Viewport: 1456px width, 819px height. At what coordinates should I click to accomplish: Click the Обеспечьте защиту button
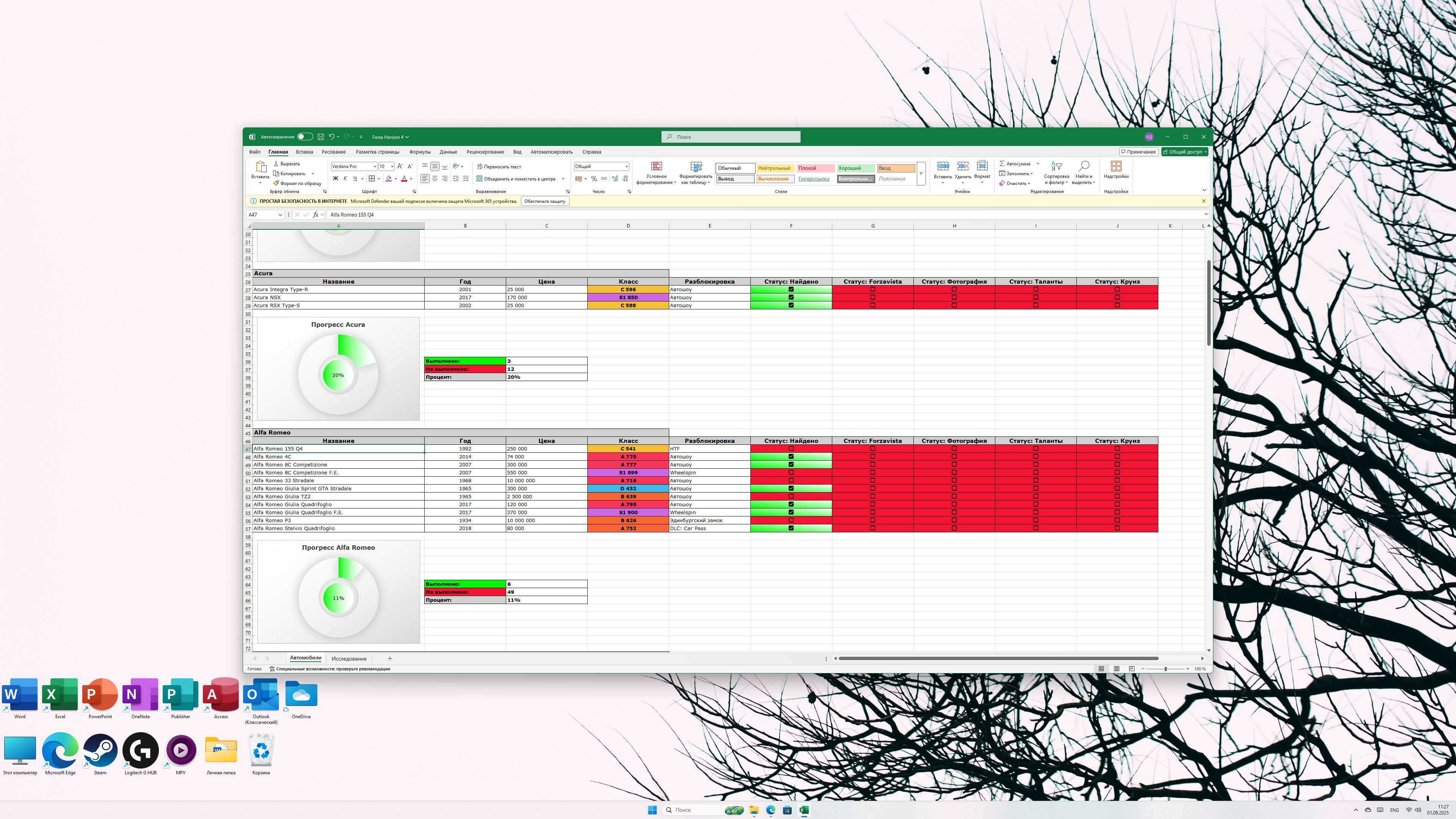[544, 201]
